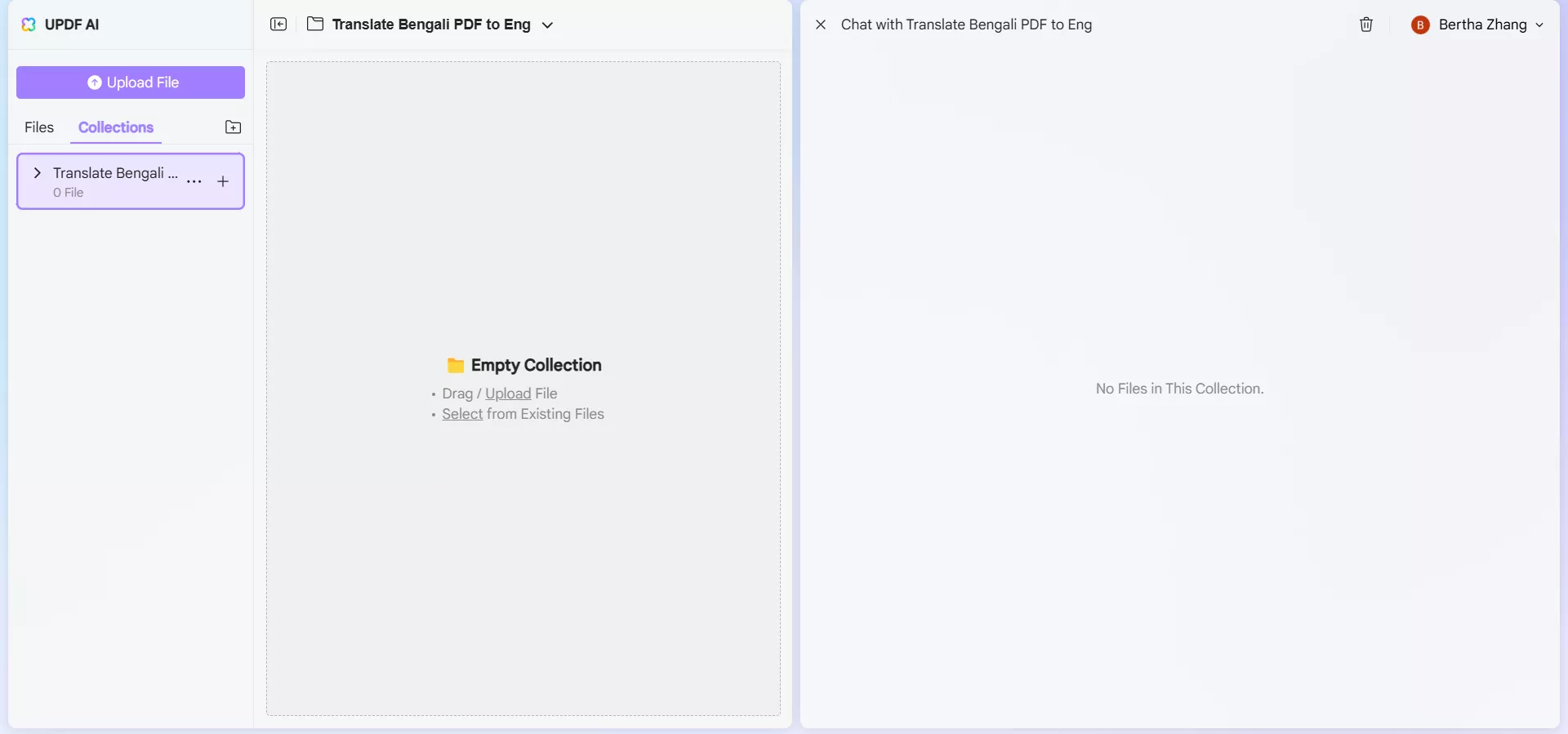Collapse the sidebar panel icon
1568x734 pixels.
(278, 24)
